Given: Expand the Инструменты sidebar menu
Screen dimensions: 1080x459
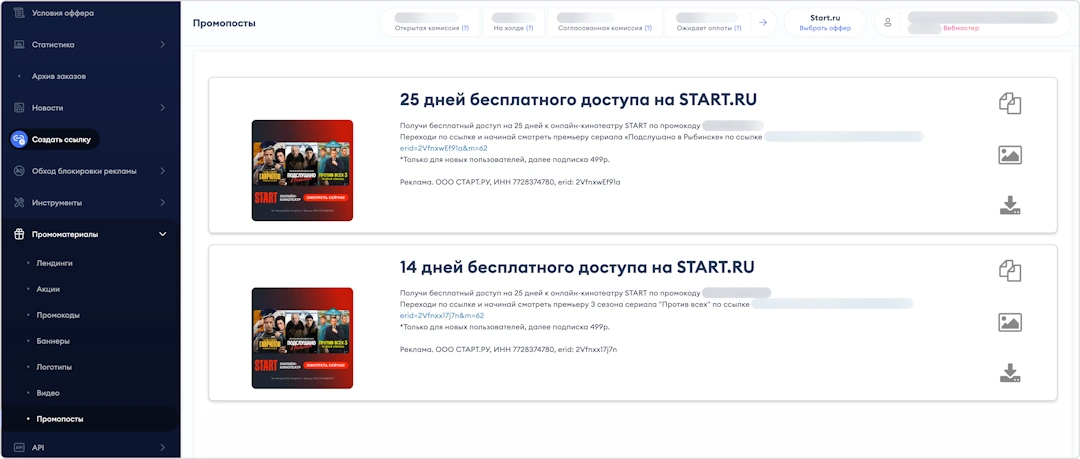Looking at the screenshot, I should pyautogui.click(x=163, y=203).
